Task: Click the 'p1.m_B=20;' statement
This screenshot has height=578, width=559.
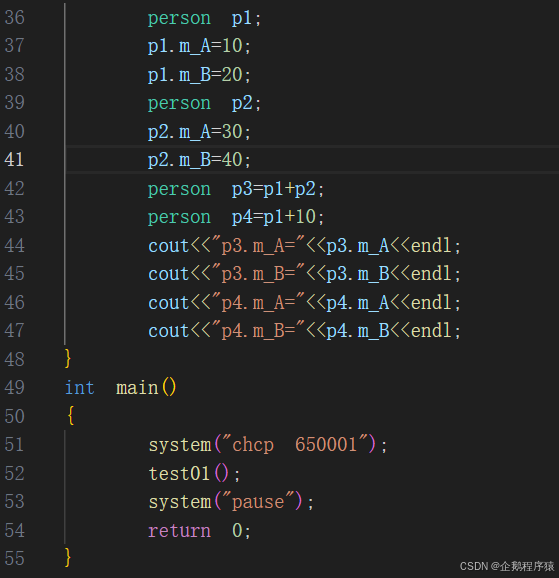Action: [x=199, y=75]
